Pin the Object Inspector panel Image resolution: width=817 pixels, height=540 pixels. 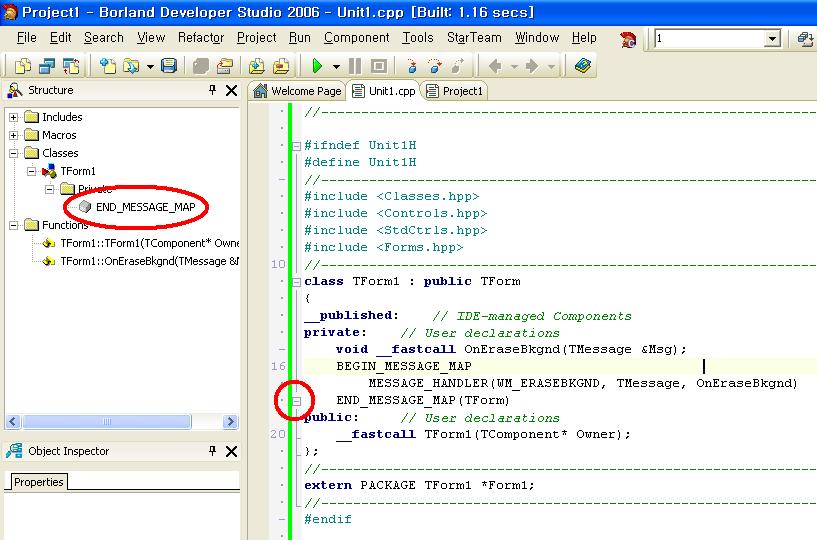tap(212, 451)
